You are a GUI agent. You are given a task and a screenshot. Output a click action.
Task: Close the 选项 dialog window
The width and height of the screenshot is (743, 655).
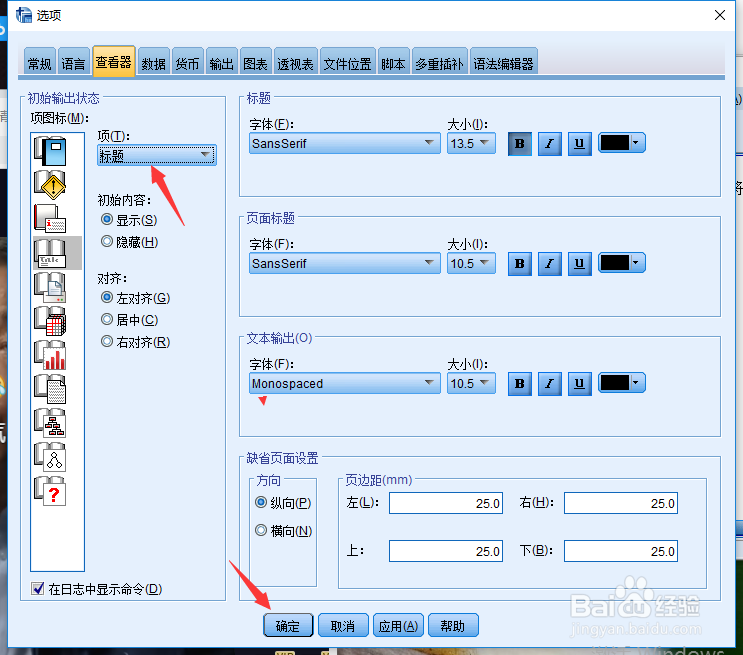tap(720, 15)
